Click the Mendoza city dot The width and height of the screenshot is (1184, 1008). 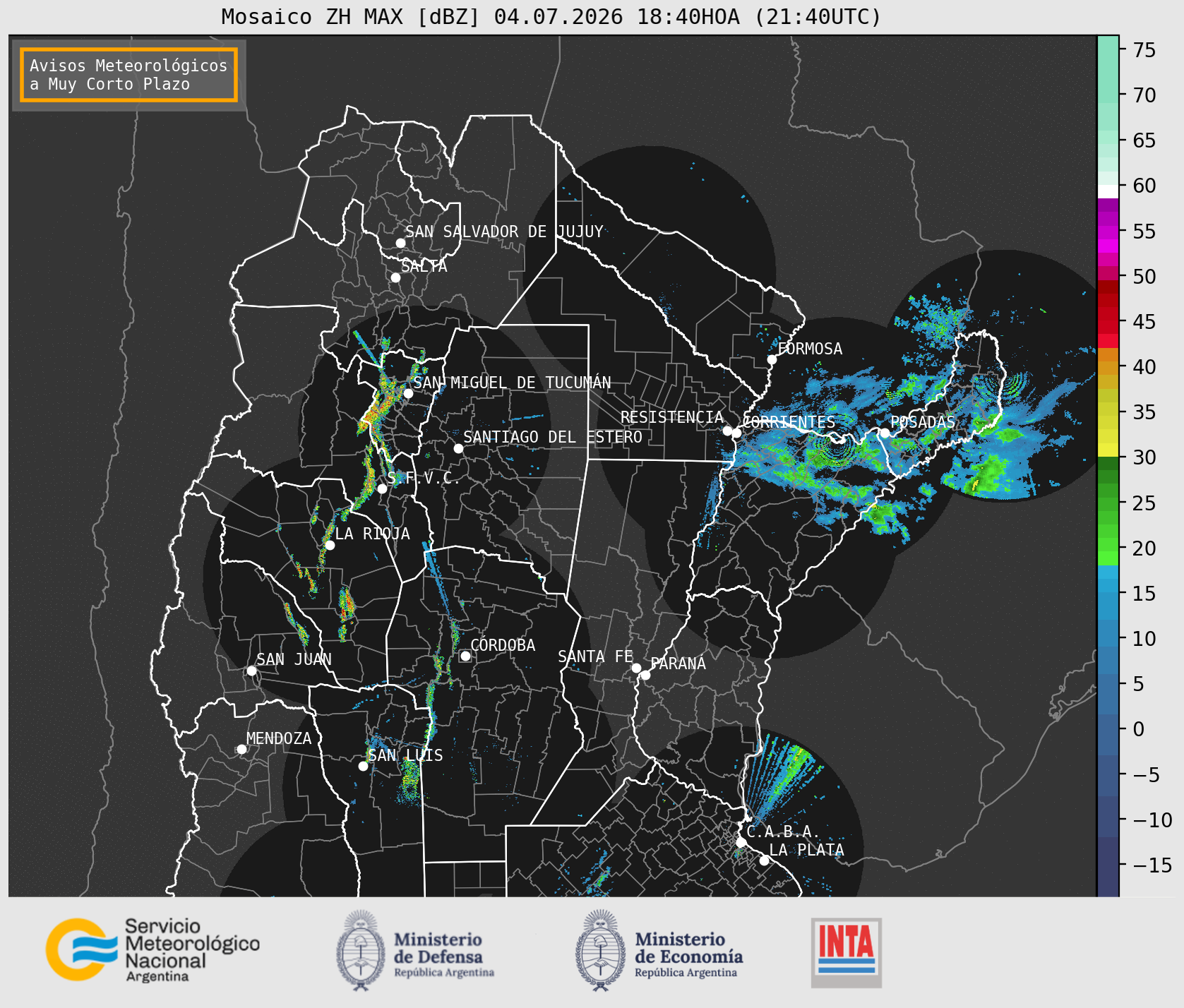click(241, 749)
